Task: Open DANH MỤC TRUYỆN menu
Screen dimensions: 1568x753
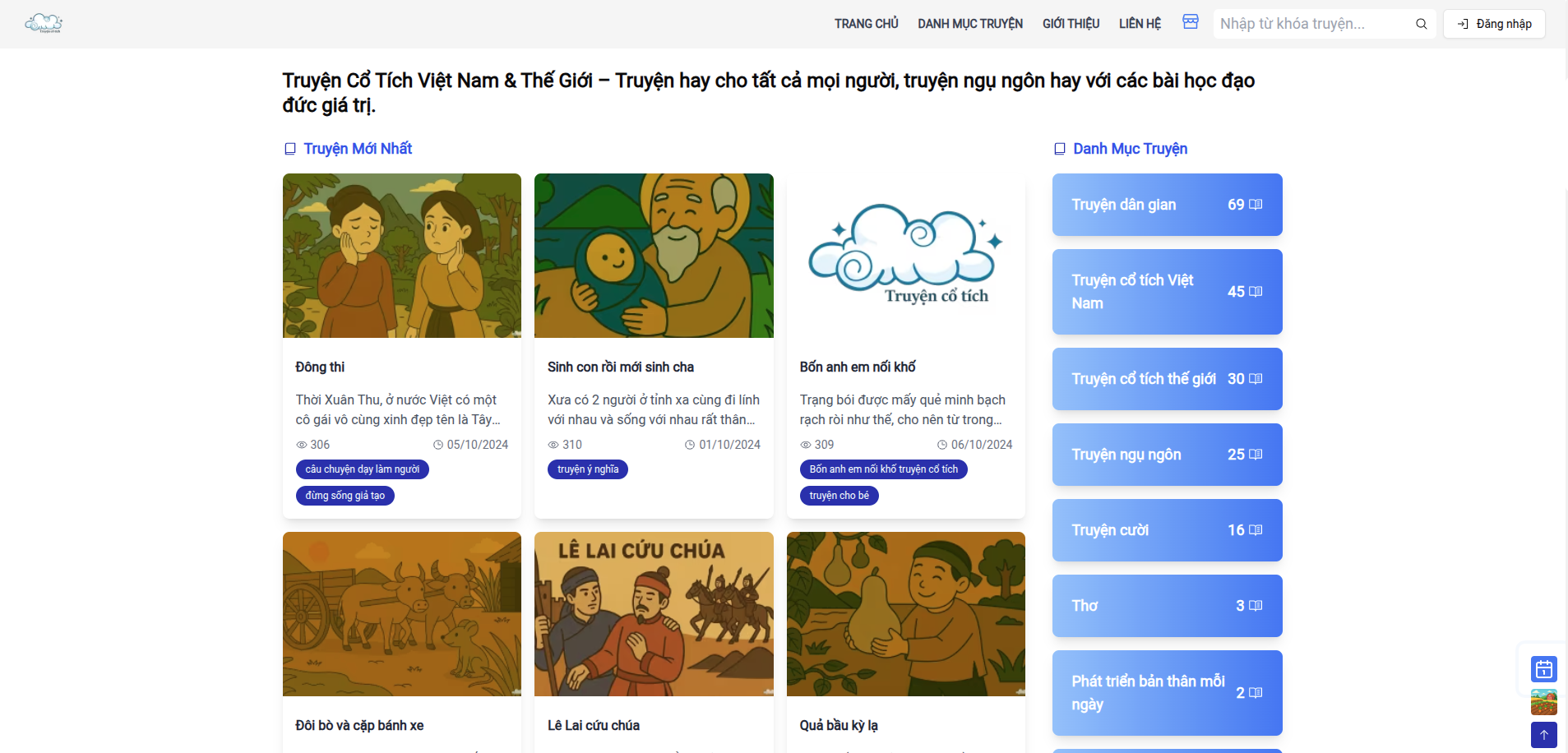Action: click(x=970, y=24)
